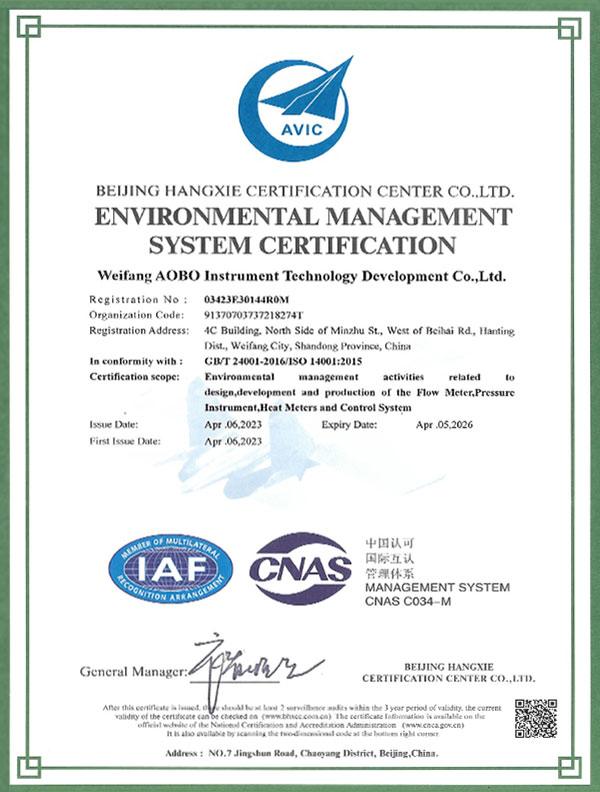This screenshot has width=600, height=792.
Task: Click the 'First Issue Date:' label
Action: tap(125, 441)
